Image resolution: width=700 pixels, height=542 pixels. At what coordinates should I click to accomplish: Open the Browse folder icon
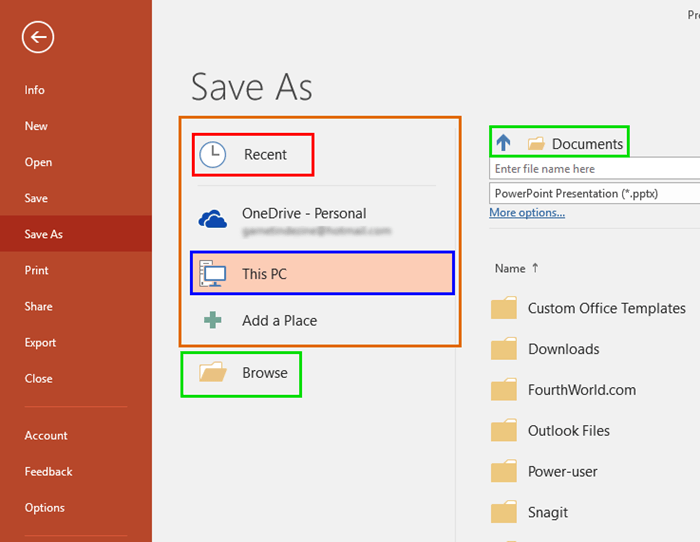click(213, 373)
